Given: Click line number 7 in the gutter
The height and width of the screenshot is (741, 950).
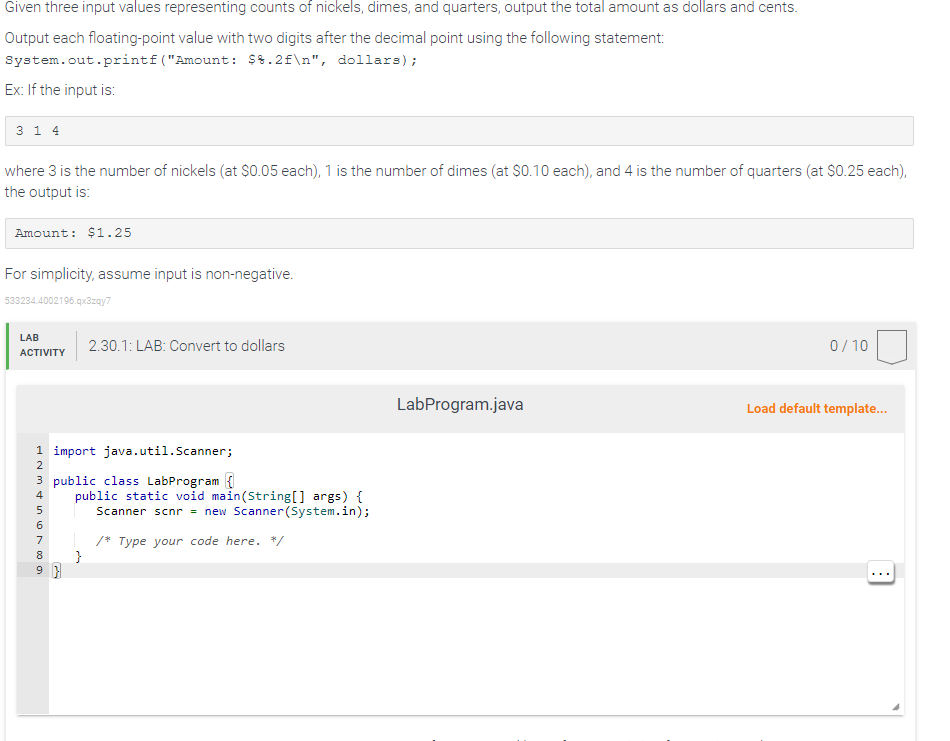Looking at the screenshot, I should tap(39, 540).
